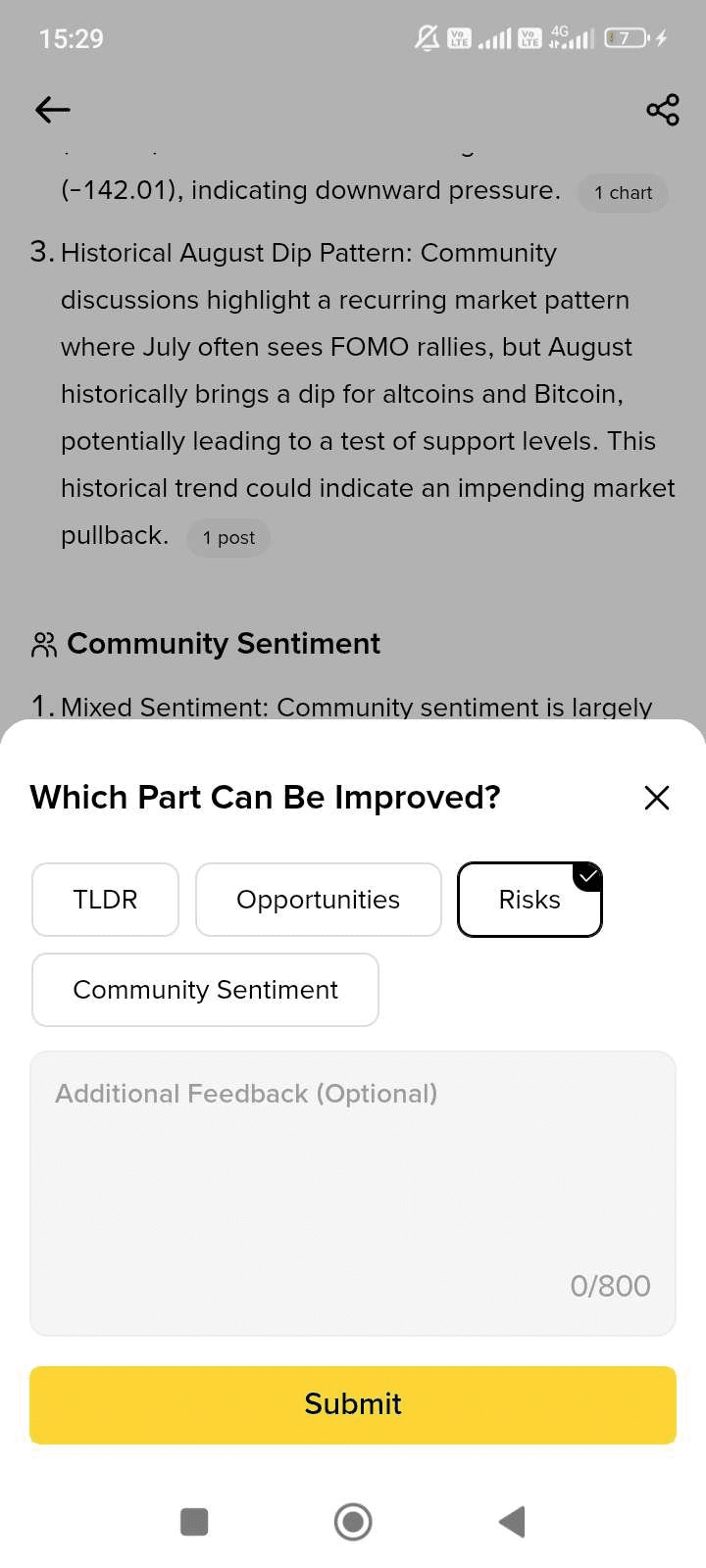Tap the Community Sentiment section heading
The height and width of the screenshot is (1568, 706).
point(224,644)
